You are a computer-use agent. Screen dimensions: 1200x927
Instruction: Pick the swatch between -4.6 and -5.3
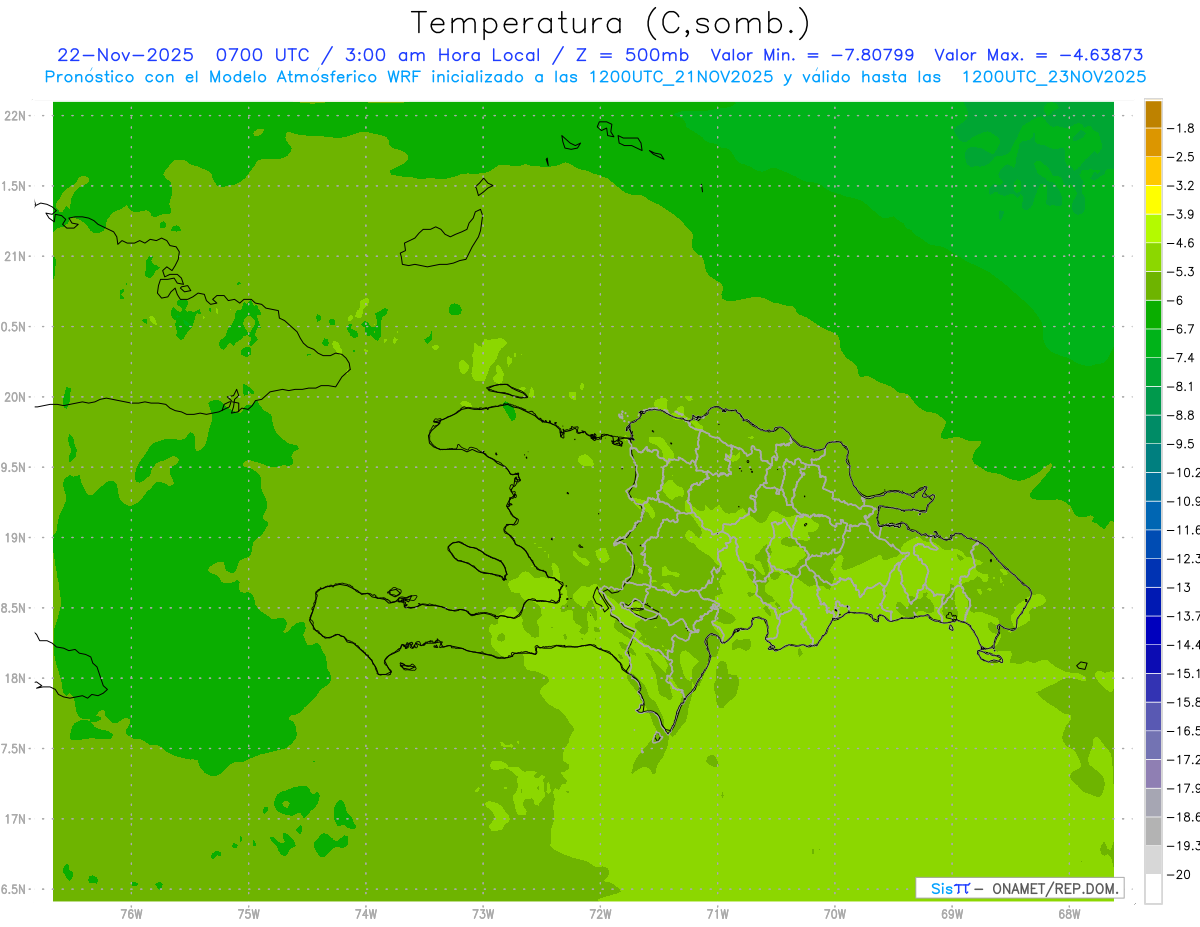pyautogui.click(x=1153, y=257)
